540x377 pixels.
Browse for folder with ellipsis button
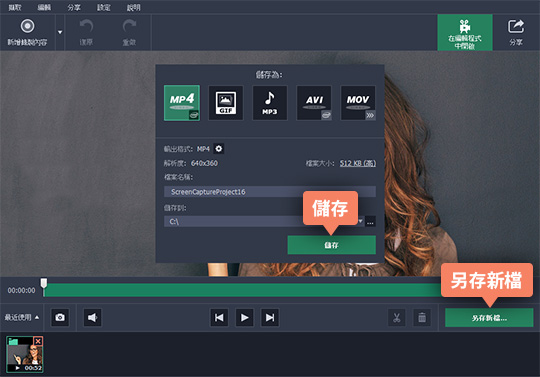click(x=370, y=221)
